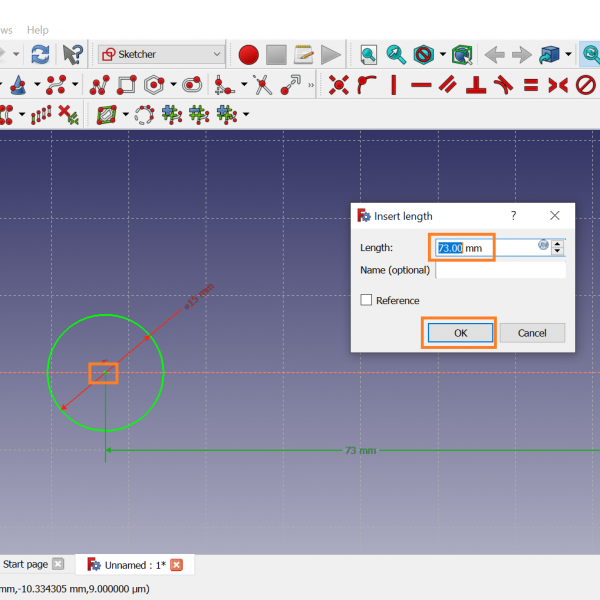Select the coincident constraint icon
This screenshot has height=600, width=600.
point(339,85)
